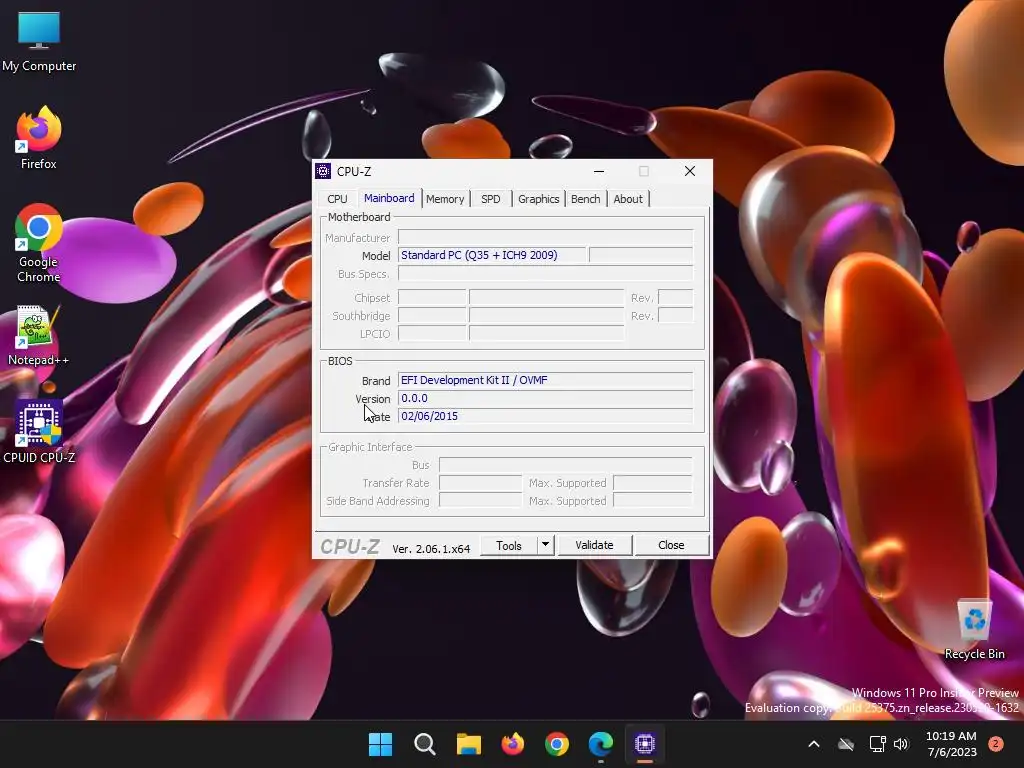Switch to the Memory tab
The image size is (1024, 768).
(x=445, y=199)
